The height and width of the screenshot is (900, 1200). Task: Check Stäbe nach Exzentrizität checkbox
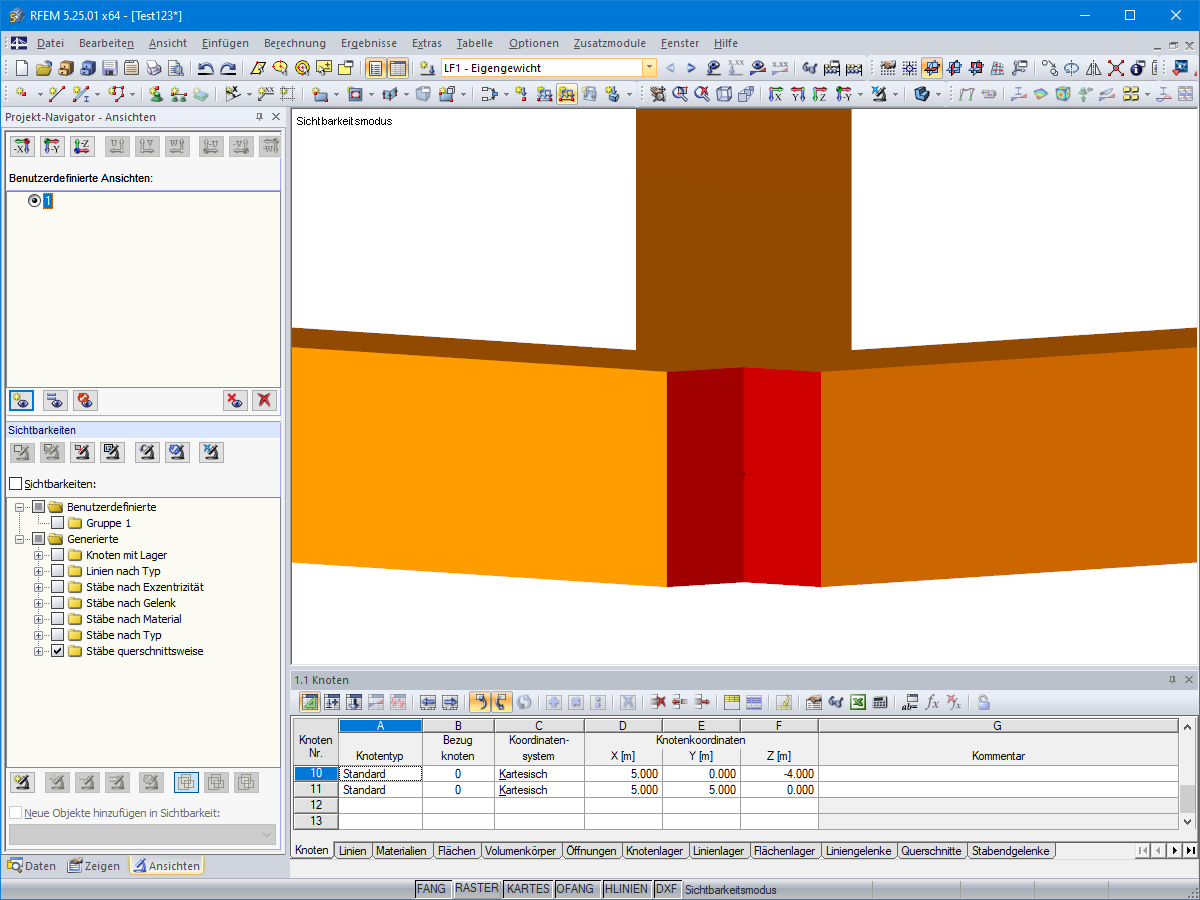[x=57, y=587]
